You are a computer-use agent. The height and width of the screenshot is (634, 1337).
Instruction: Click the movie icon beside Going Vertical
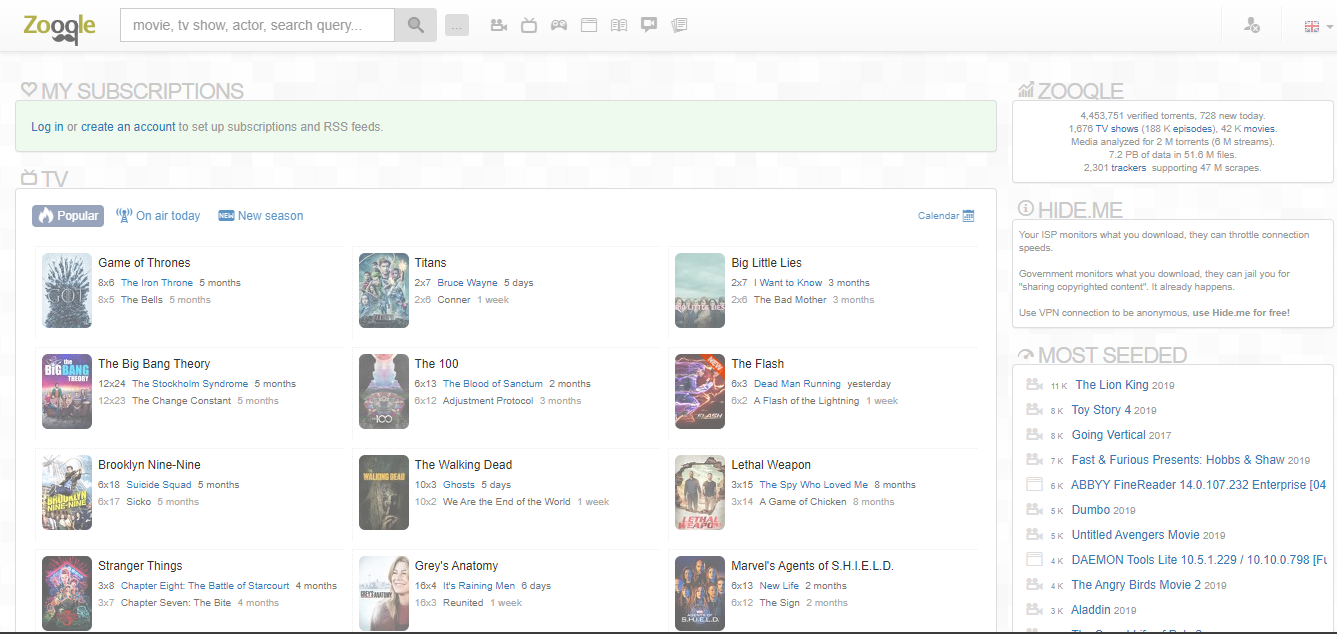1034,435
